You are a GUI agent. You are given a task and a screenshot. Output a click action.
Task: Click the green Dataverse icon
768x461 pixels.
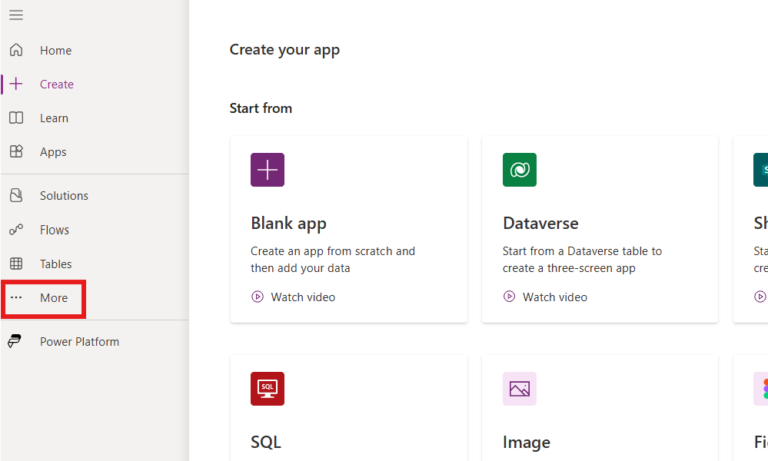click(x=519, y=170)
